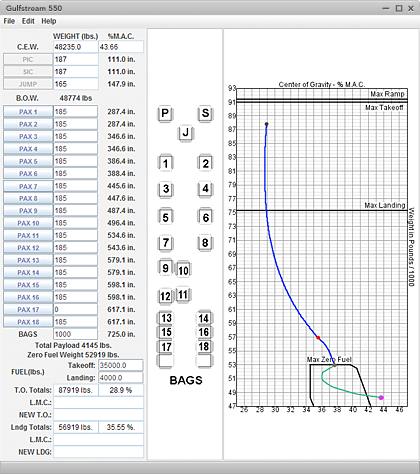Focus the BAGS weight field showing 1000
The height and width of the screenshot is (474, 420).
76,334
